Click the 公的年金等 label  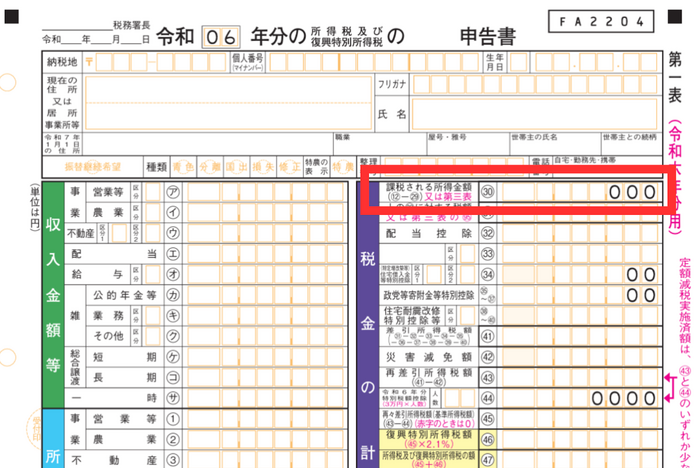pyautogui.click(x=125, y=295)
